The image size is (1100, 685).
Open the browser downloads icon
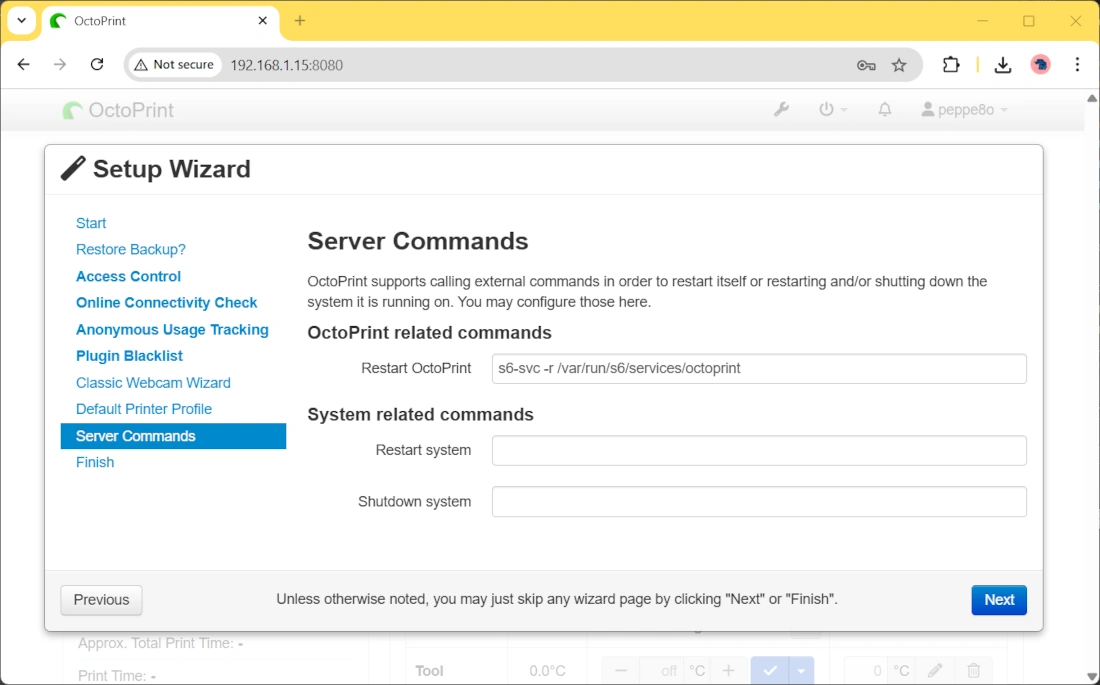(x=1003, y=65)
